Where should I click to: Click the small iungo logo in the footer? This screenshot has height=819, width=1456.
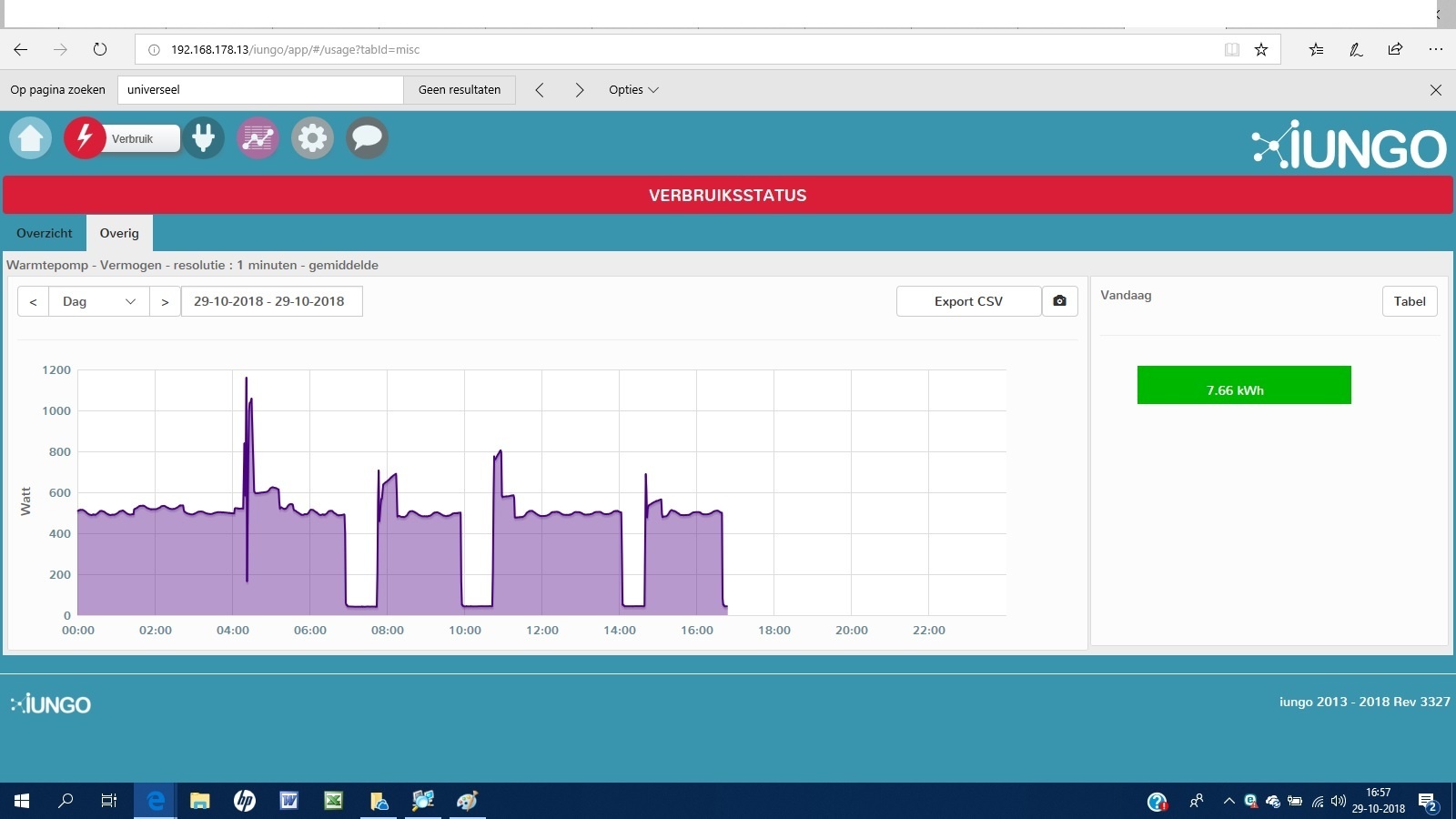51,704
